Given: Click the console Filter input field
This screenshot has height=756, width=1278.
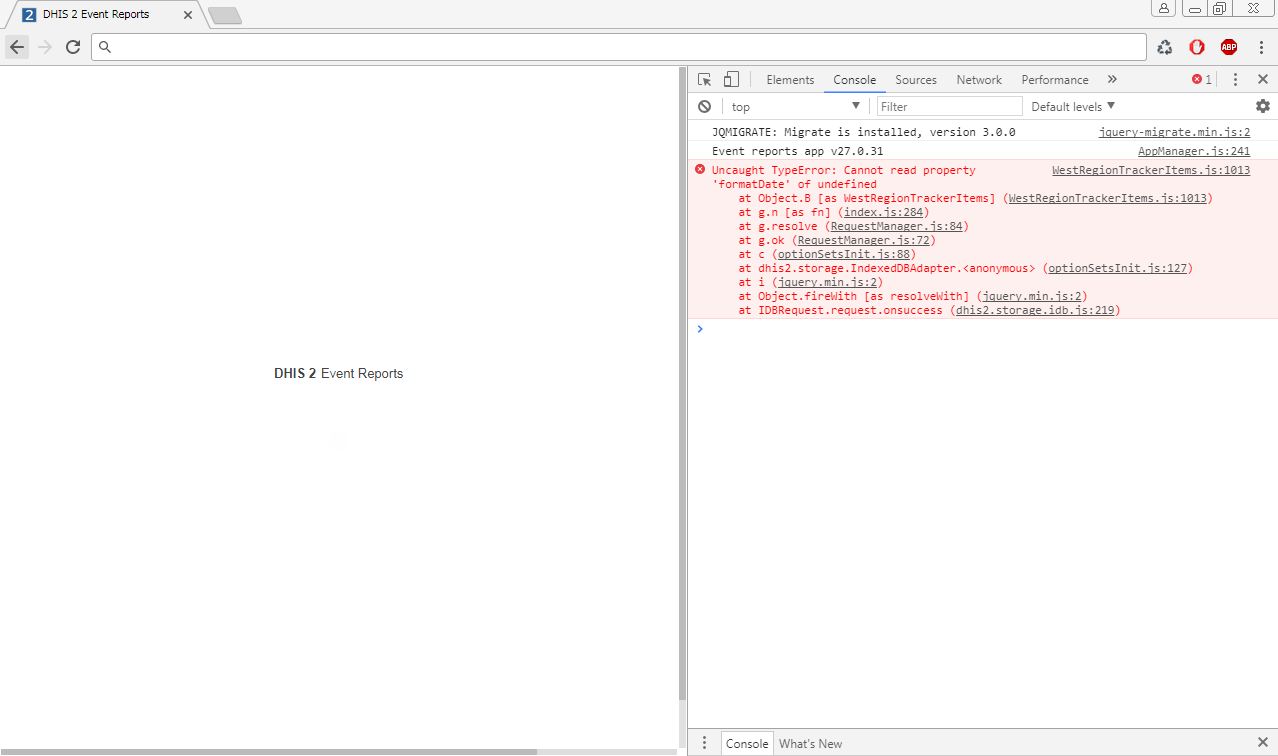Looking at the screenshot, I should point(949,106).
